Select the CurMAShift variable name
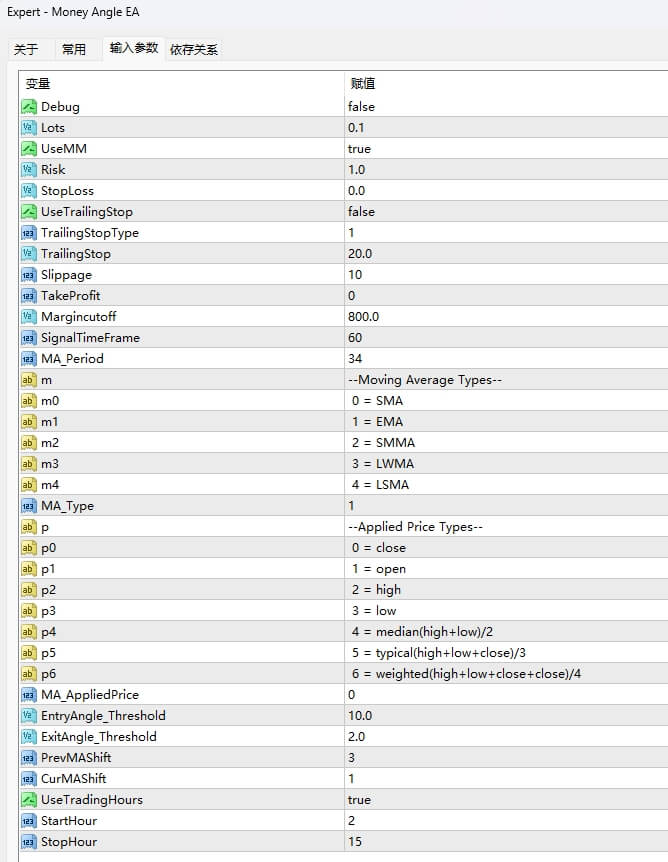Image resolution: width=668 pixels, height=862 pixels. [x=74, y=778]
